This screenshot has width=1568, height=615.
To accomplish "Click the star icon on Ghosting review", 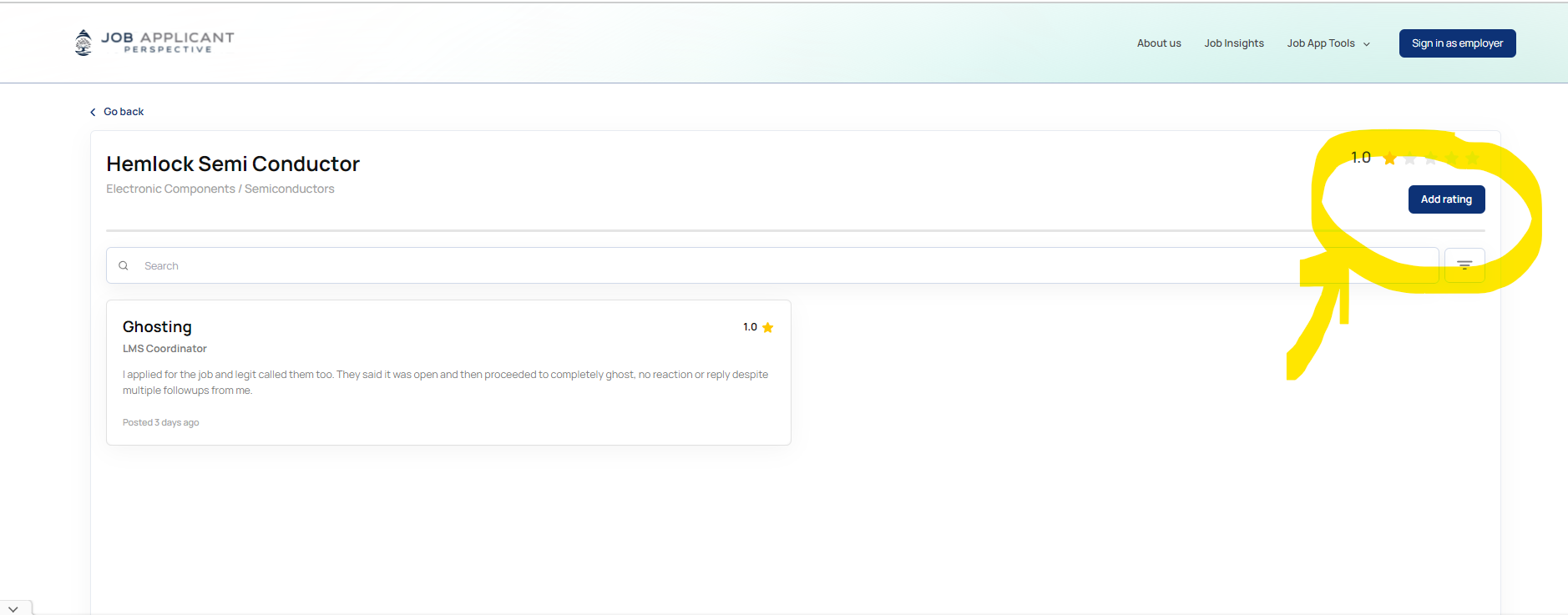I will coord(768,327).
